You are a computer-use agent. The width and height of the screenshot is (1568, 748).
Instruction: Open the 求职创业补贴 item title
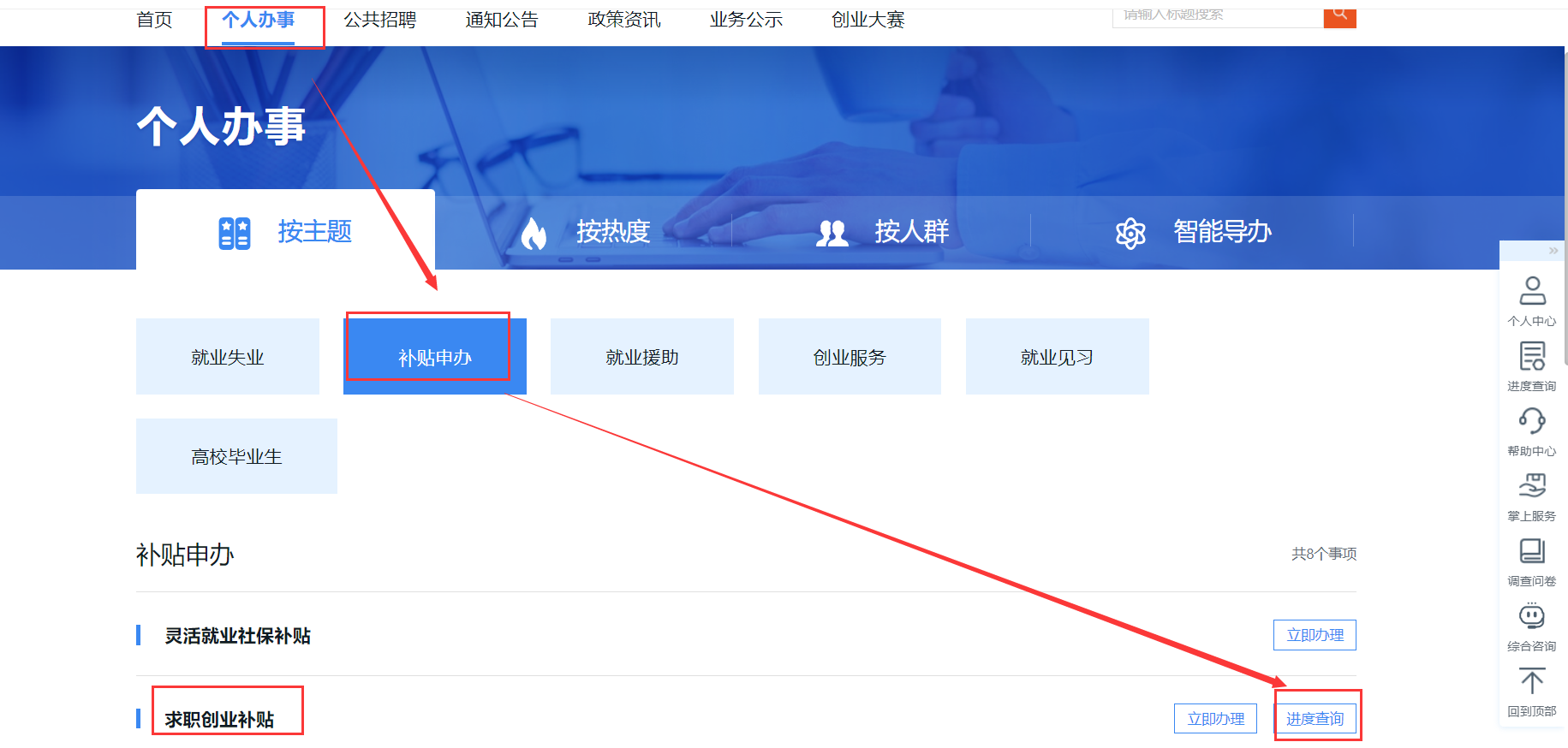pyautogui.click(x=220, y=720)
